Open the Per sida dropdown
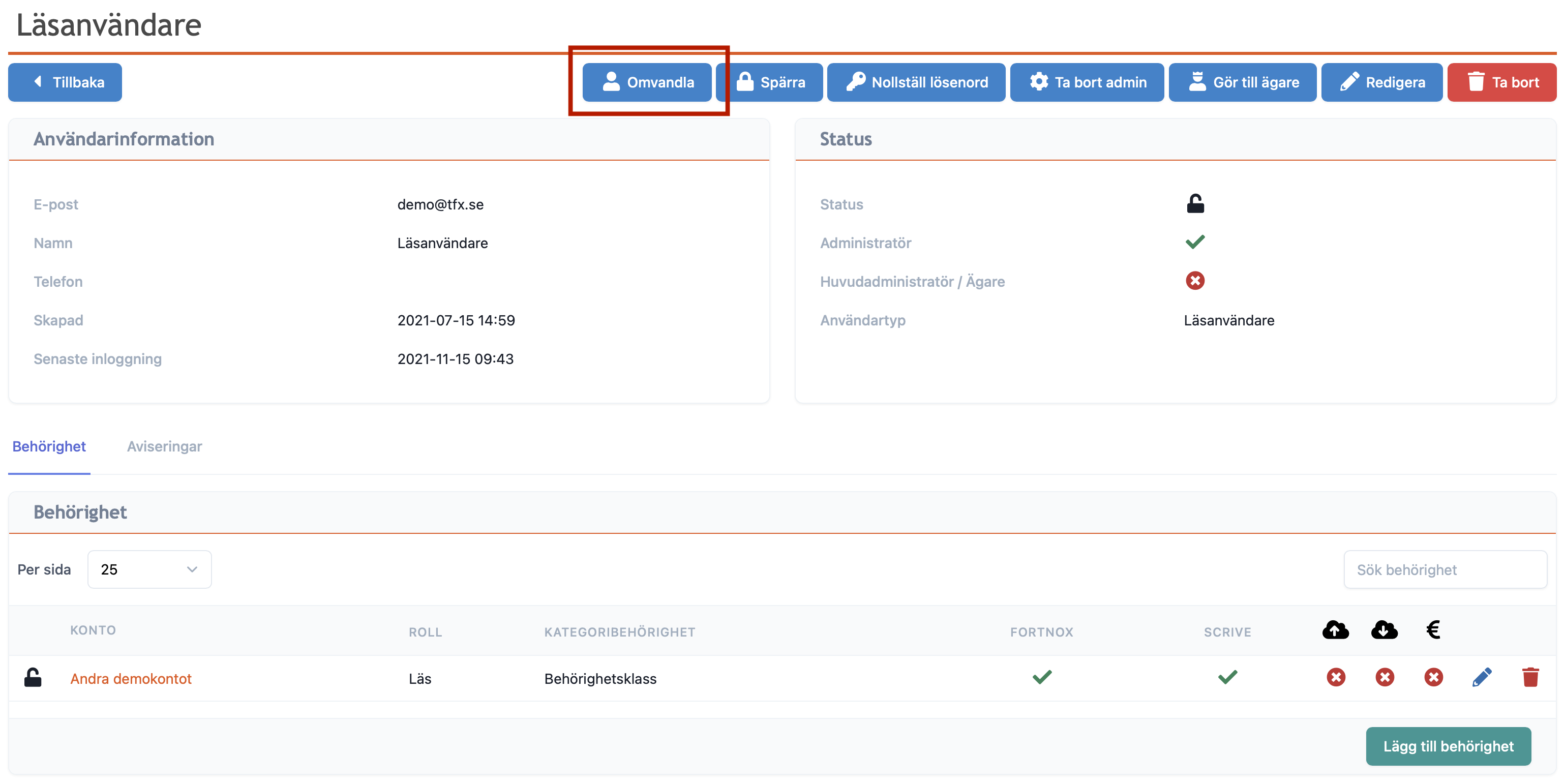 coord(149,569)
